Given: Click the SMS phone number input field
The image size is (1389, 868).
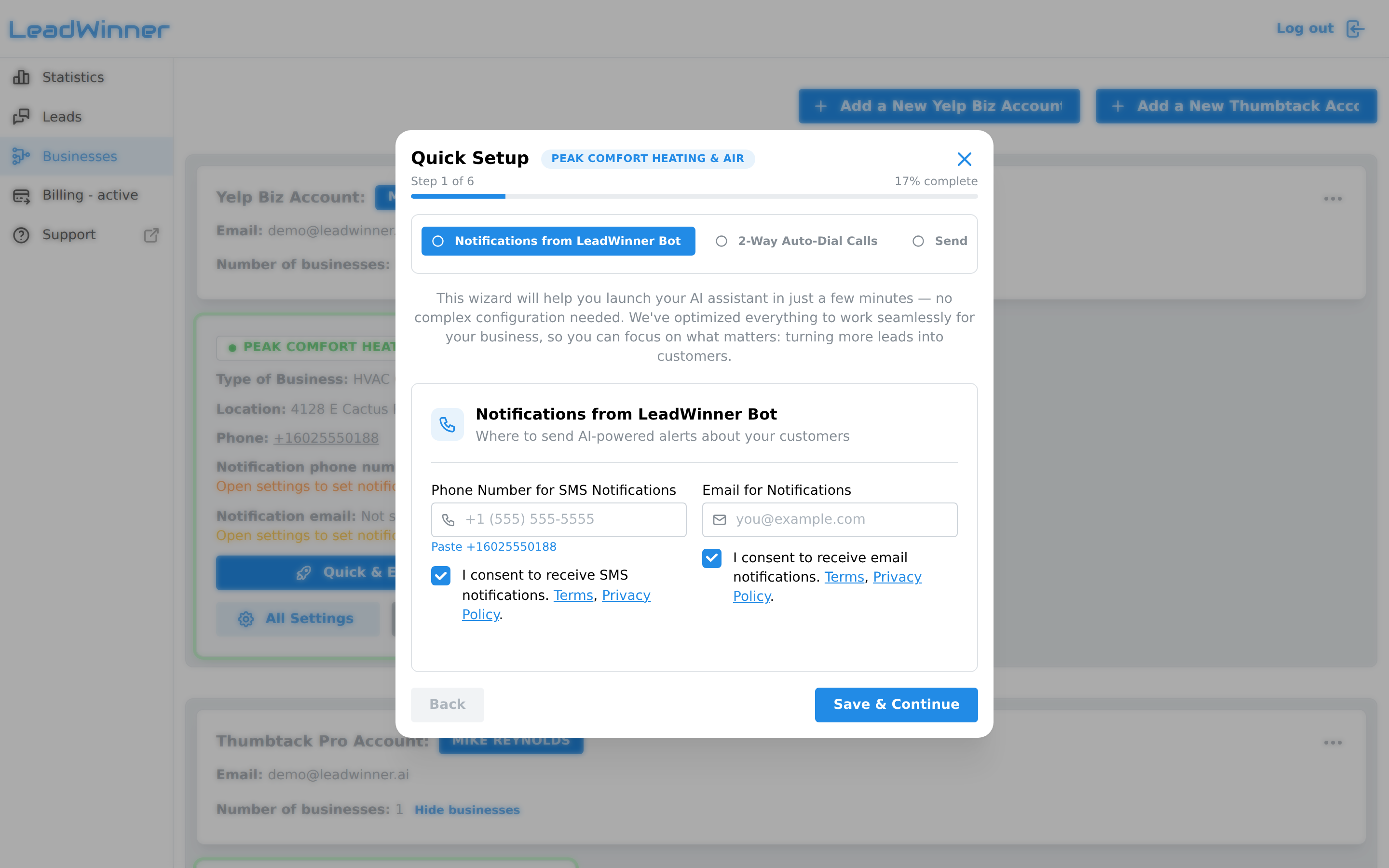Looking at the screenshot, I should coord(558,519).
